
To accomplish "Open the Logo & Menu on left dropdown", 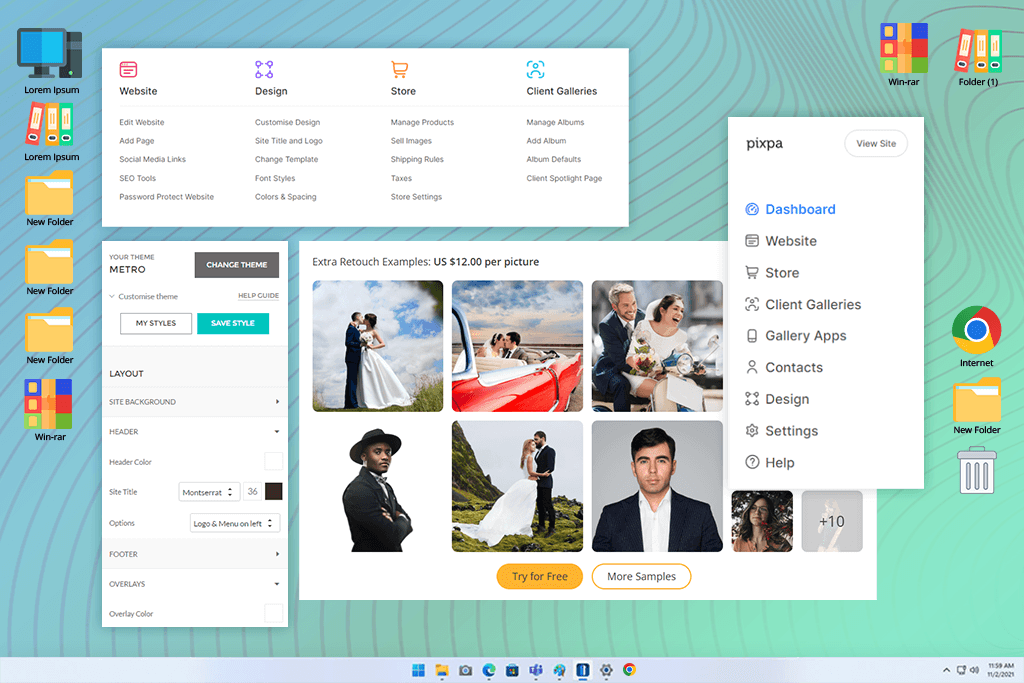I will 234,523.
